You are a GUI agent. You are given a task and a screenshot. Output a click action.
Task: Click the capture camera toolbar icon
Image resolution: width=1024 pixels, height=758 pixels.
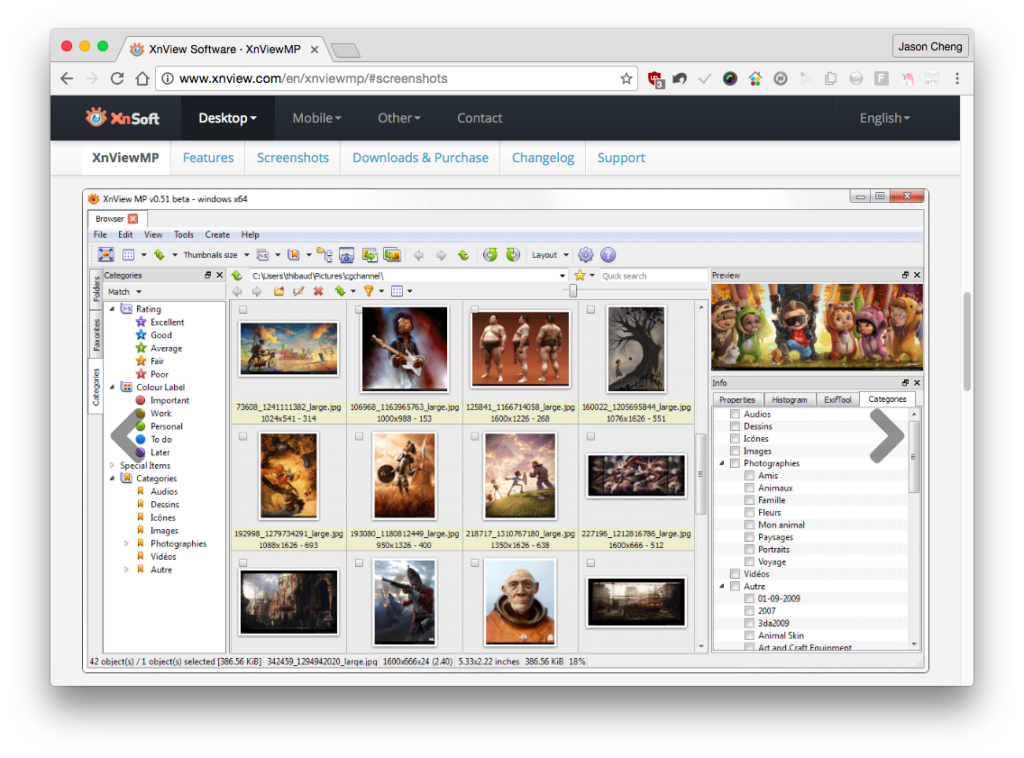(x=346, y=255)
